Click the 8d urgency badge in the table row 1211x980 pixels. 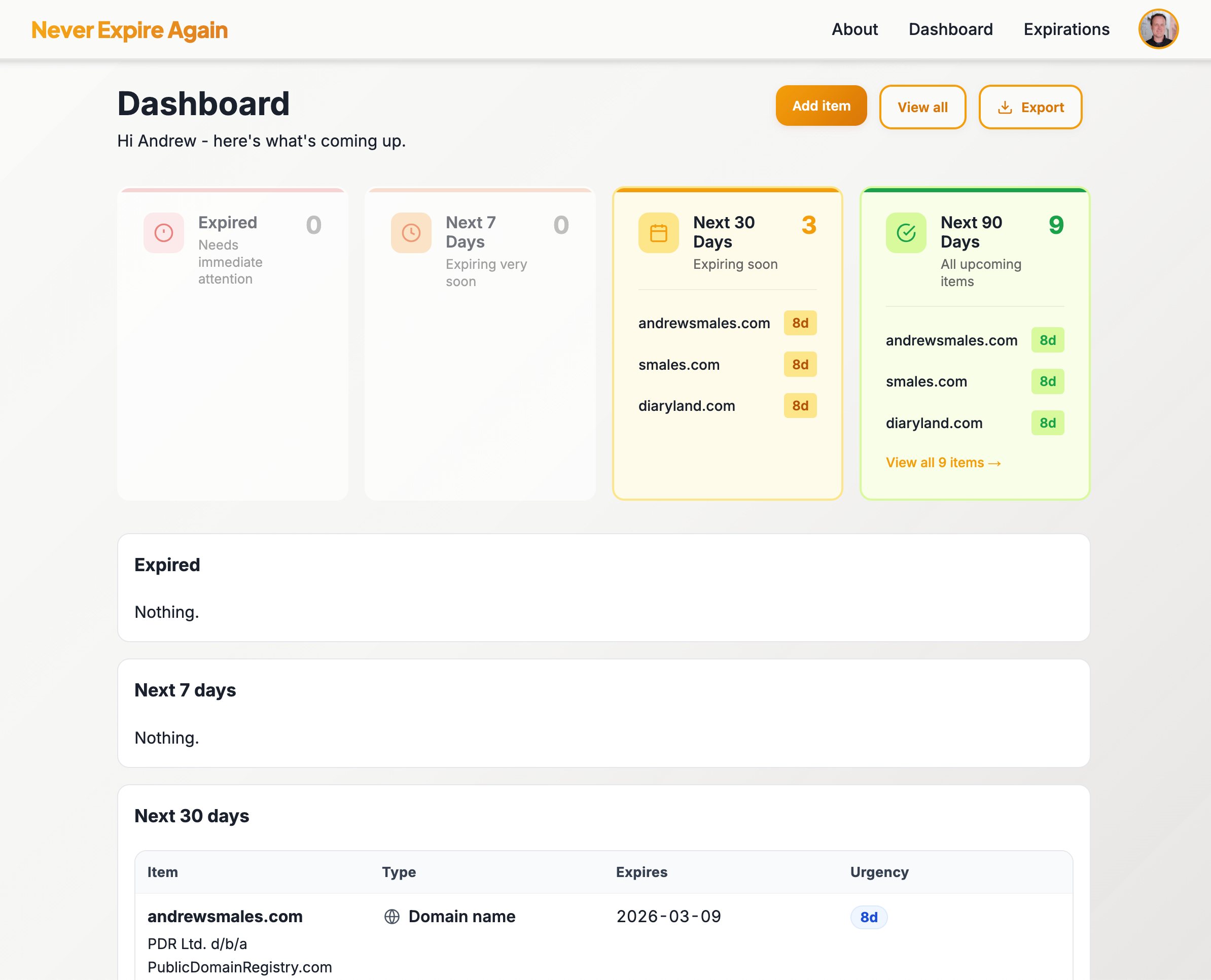click(869, 917)
